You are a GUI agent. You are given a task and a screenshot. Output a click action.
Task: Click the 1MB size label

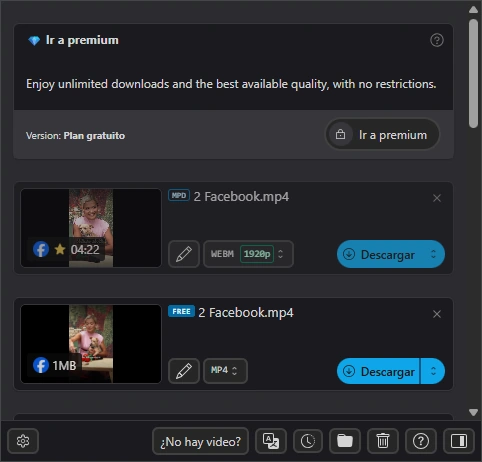(x=64, y=366)
